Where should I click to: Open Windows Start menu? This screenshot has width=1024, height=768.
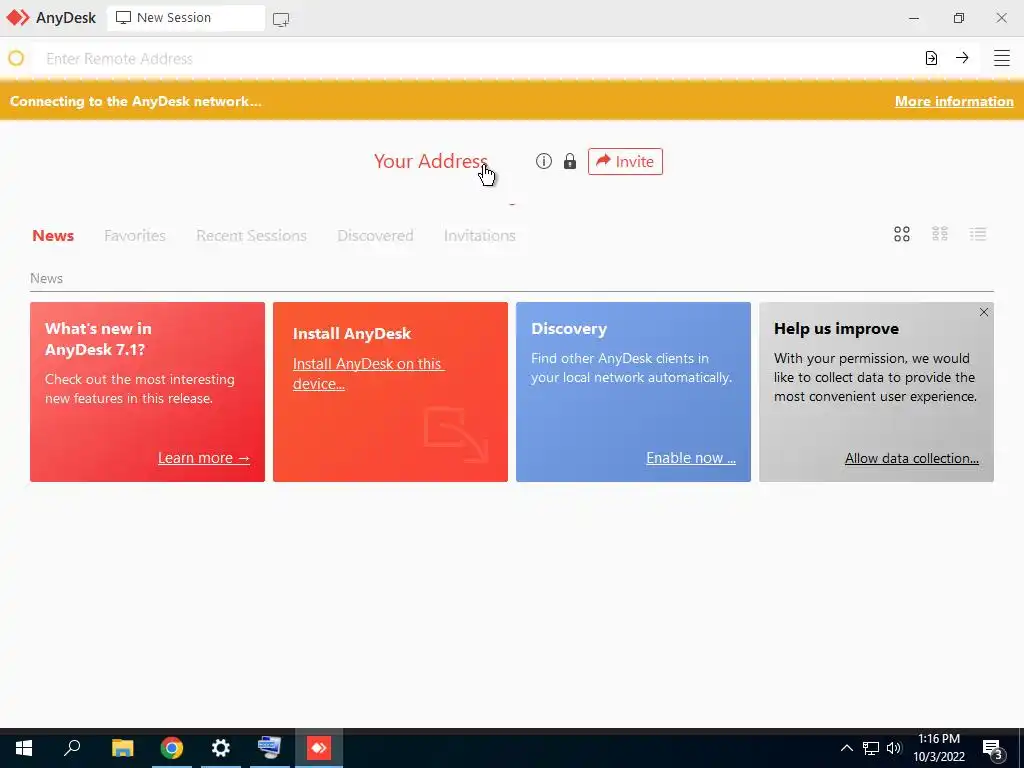24,748
